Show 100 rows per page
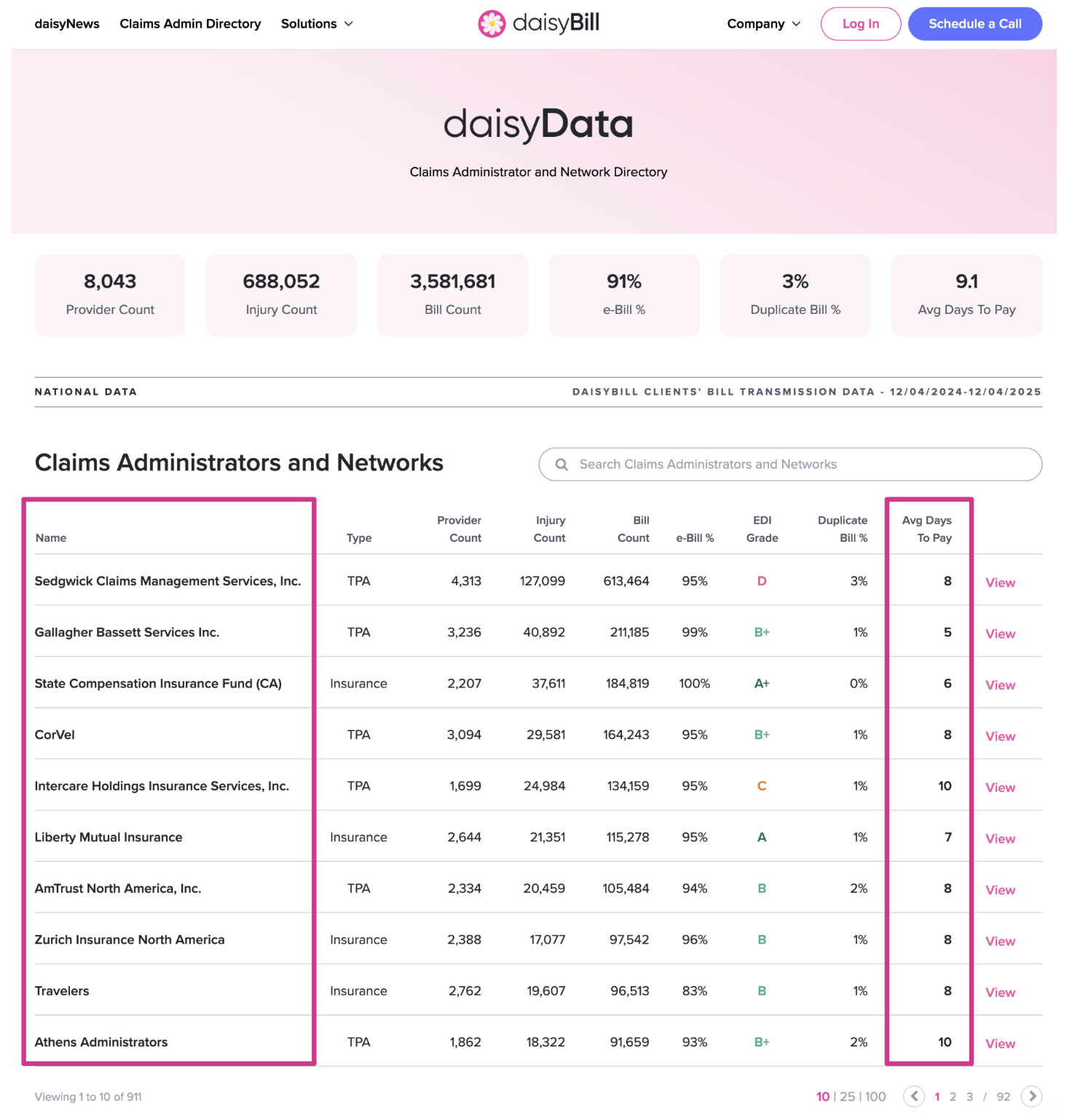This screenshot has height=1120, width=1072. coord(875,1097)
